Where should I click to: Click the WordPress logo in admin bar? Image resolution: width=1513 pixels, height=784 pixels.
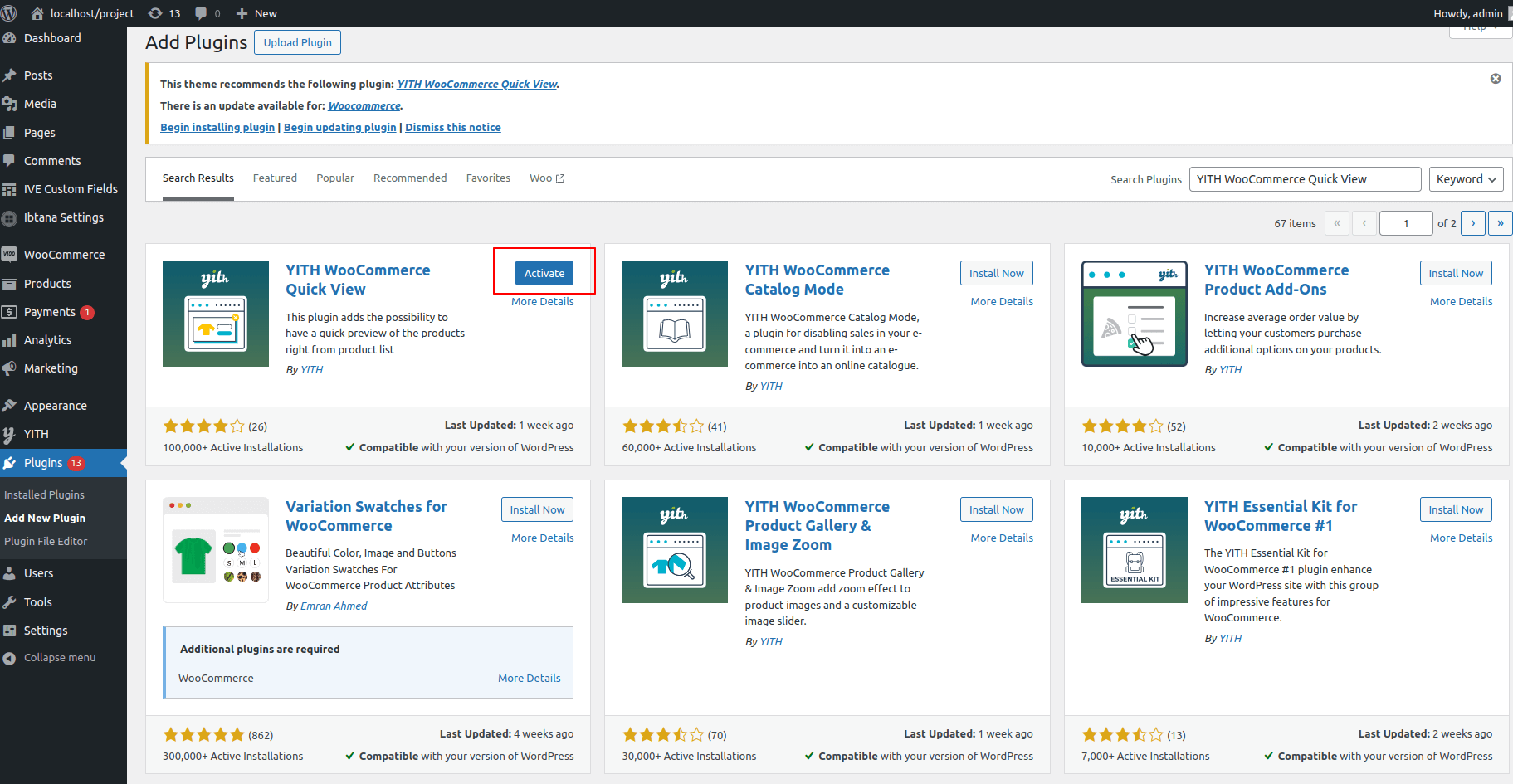(x=9, y=13)
